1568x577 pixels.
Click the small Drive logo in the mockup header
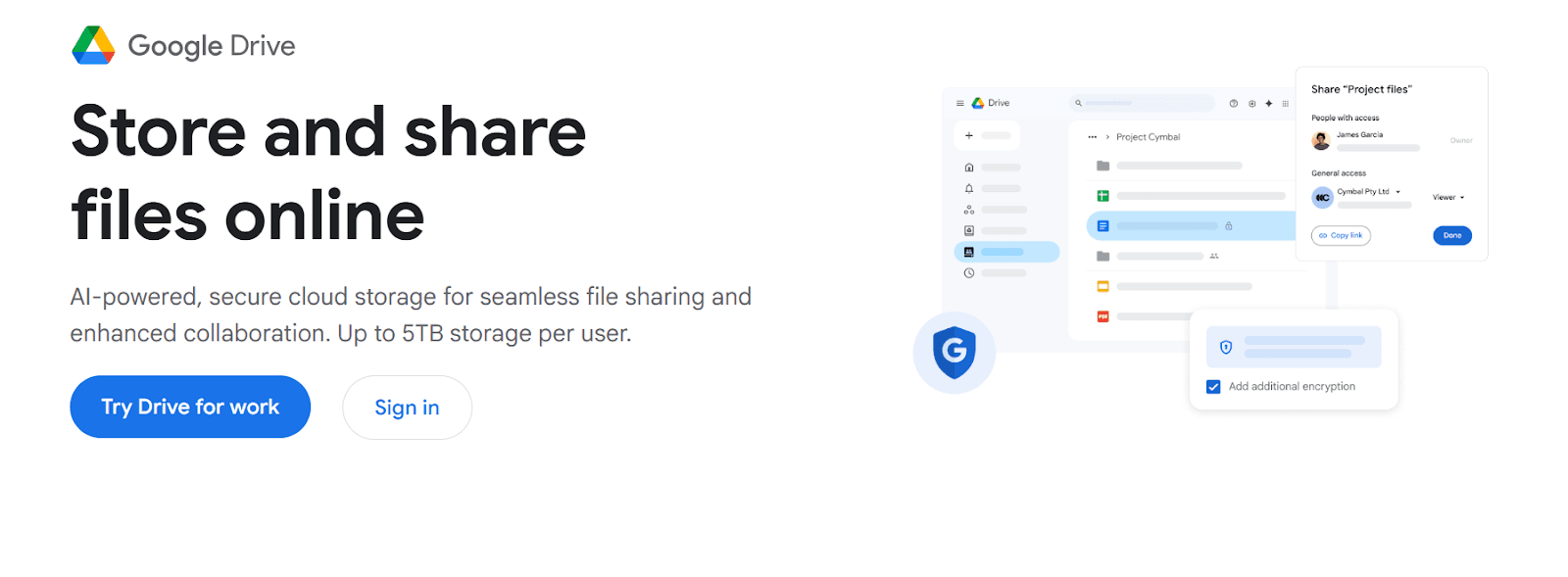(x=977, y=103)
